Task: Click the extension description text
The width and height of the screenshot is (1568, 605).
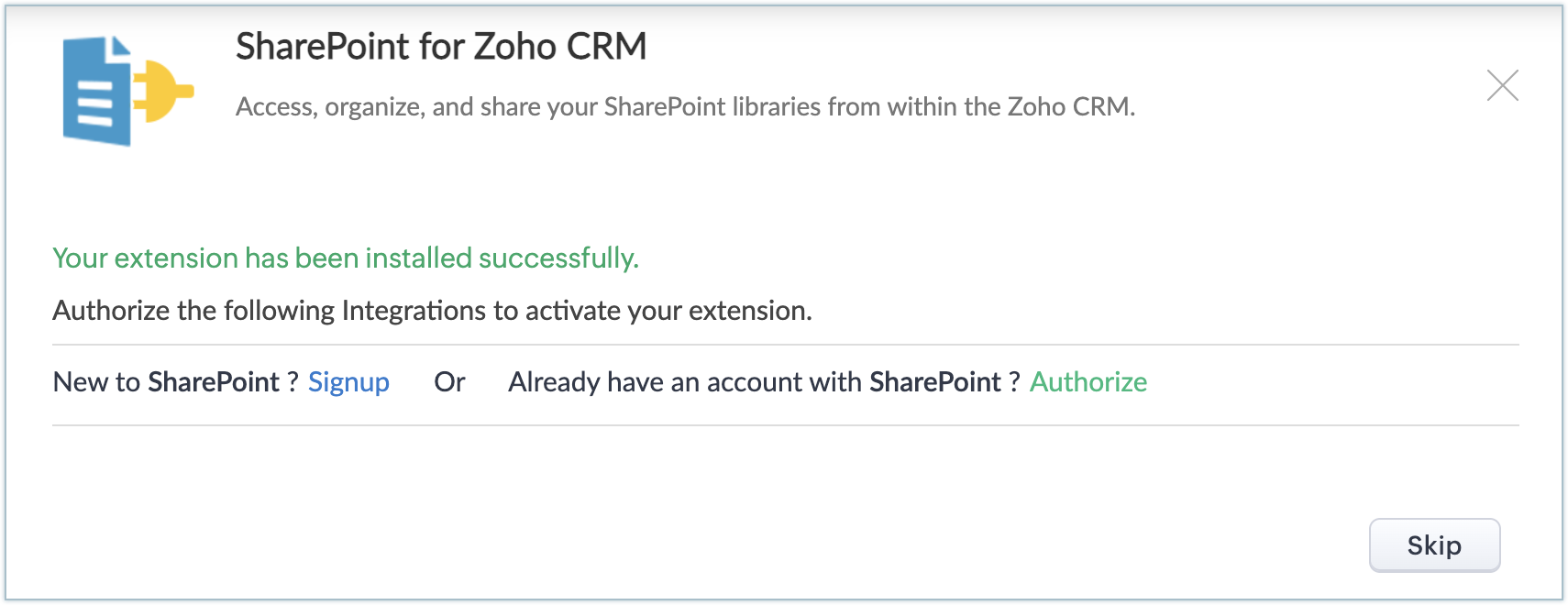Action: [x=685, y=107]
